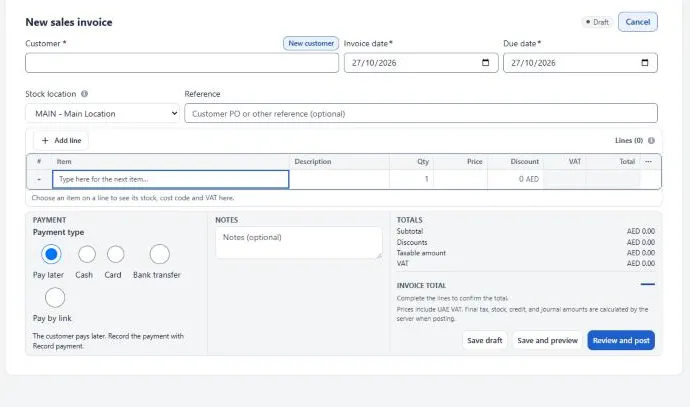Click into the Due date field
The height and width of the screenshot is (407, 690).
click(x=580, y=63)
